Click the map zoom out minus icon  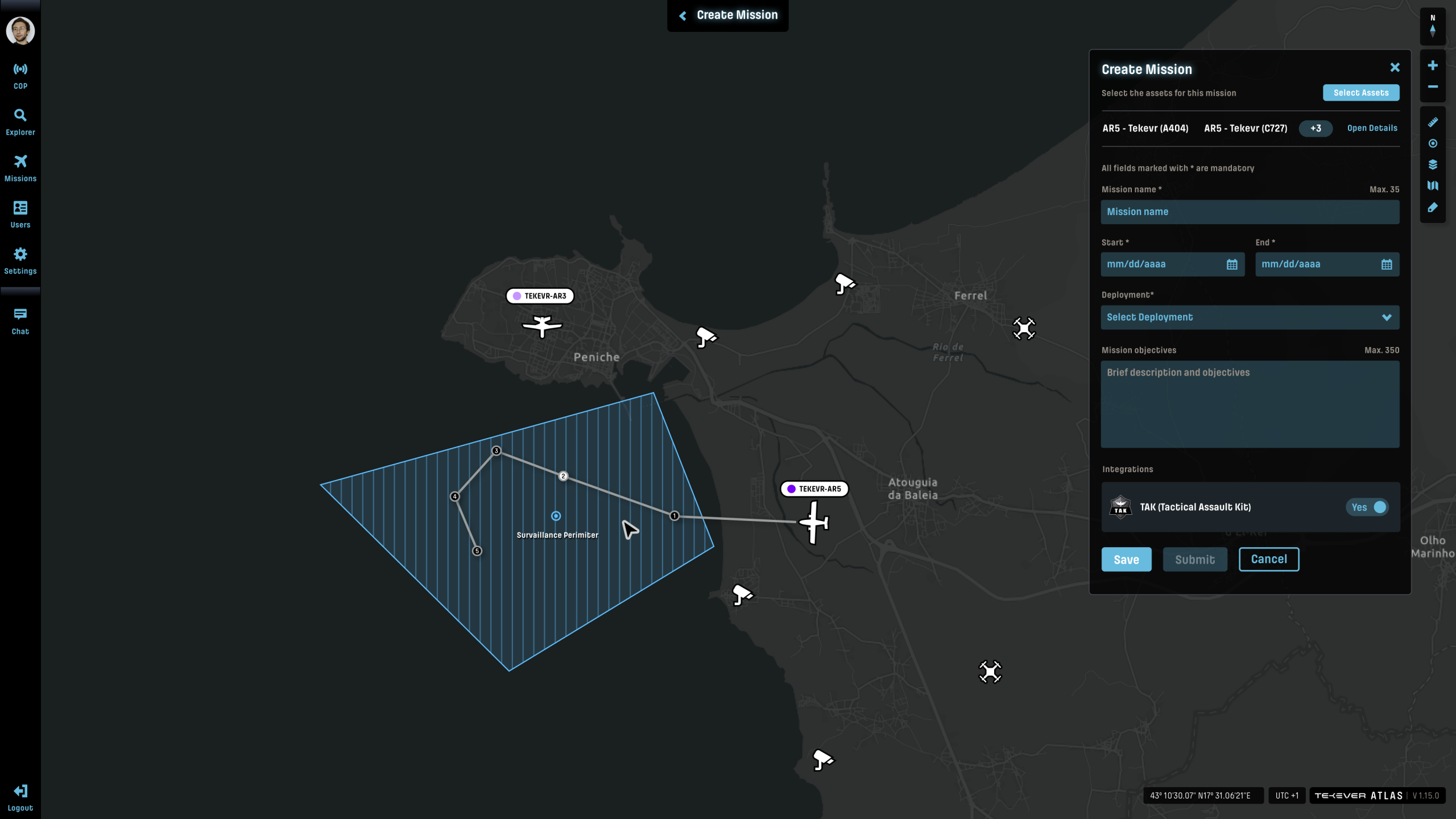(x=1433, y=86)
